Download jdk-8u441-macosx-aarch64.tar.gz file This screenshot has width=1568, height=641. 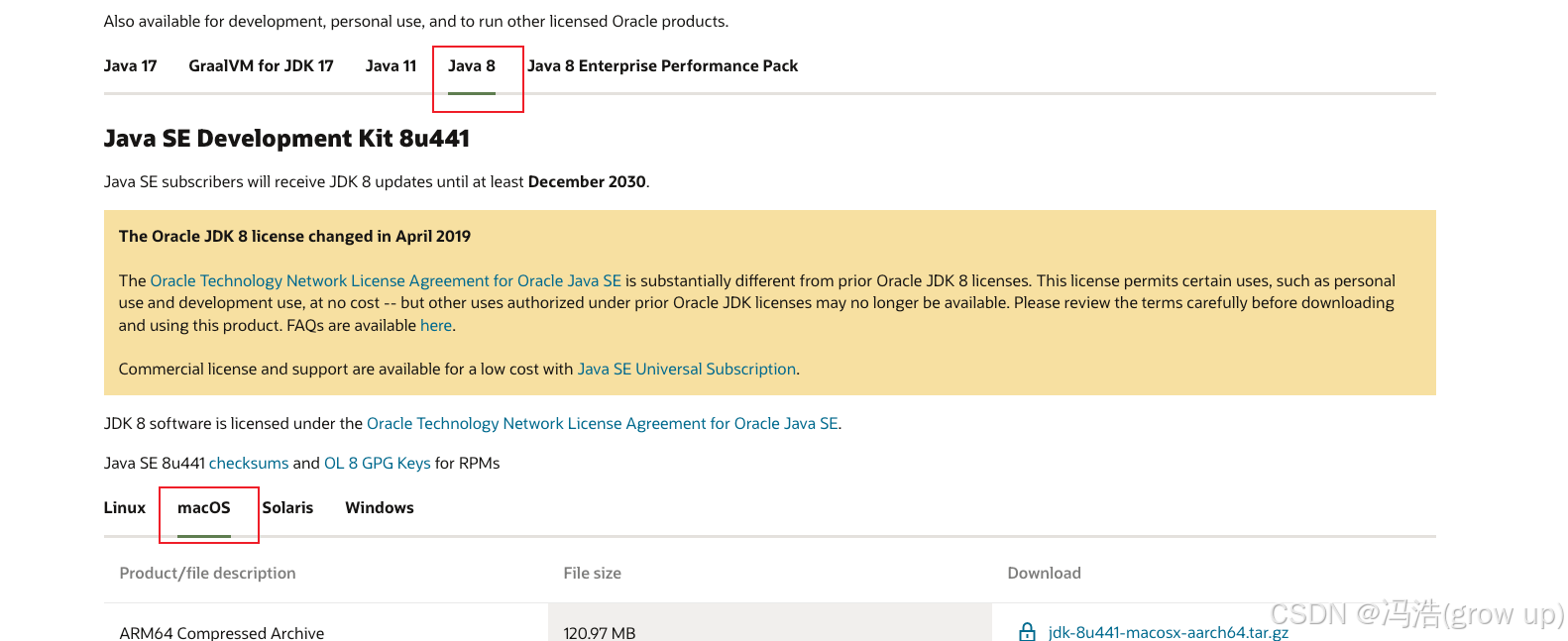coord(1169,632)
